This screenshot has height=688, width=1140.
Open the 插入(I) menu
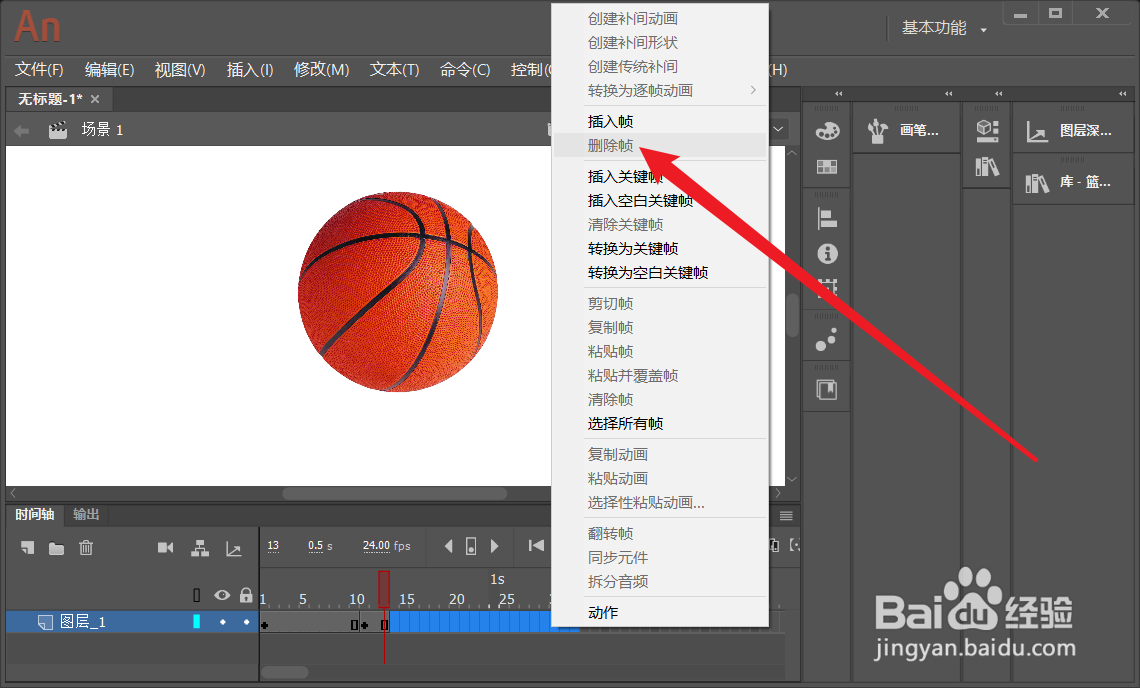pyautogui.click(x=249, y=70)
